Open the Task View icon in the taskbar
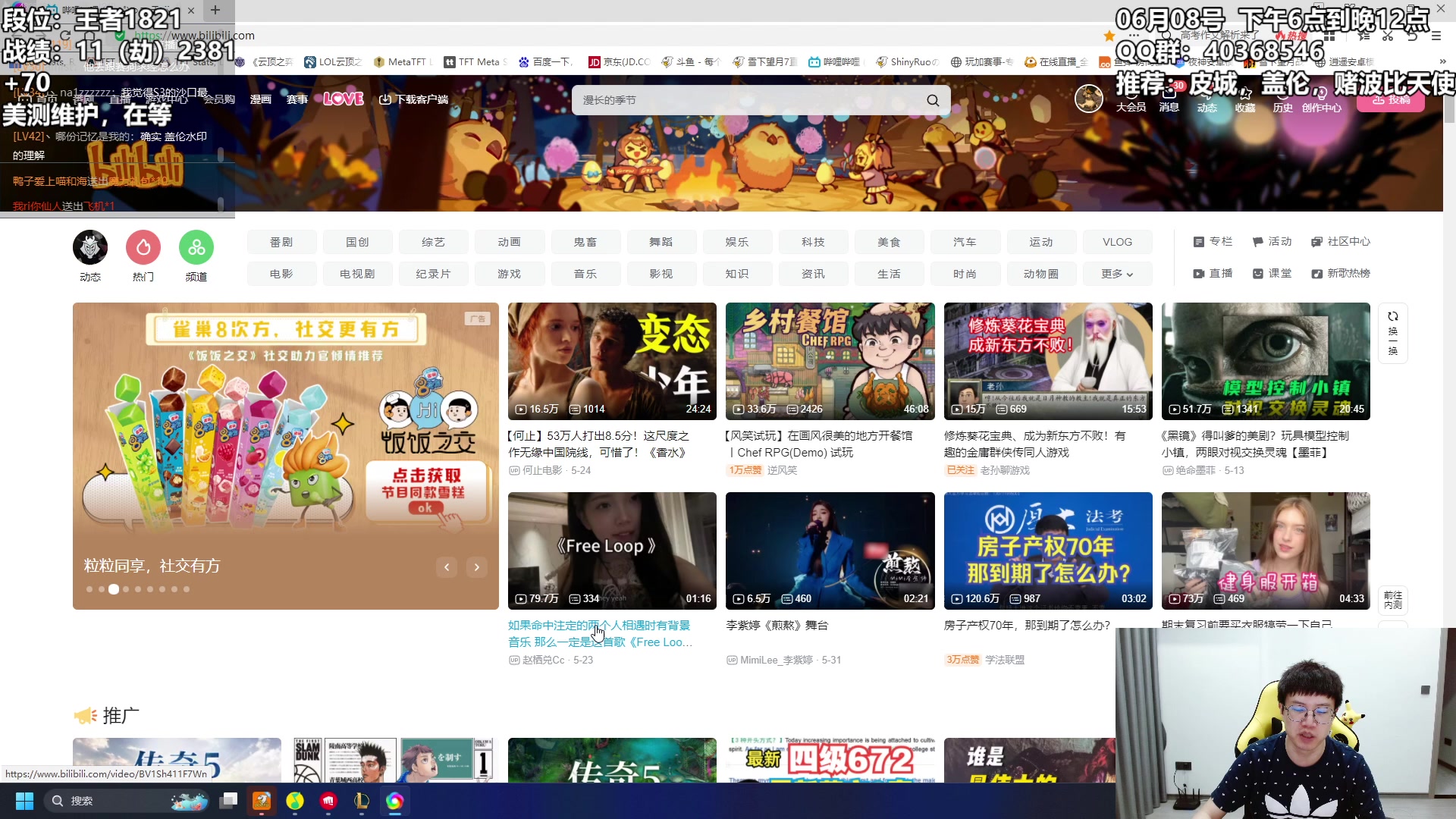Viewport: 1456px width, 819px height. [228, 801]
